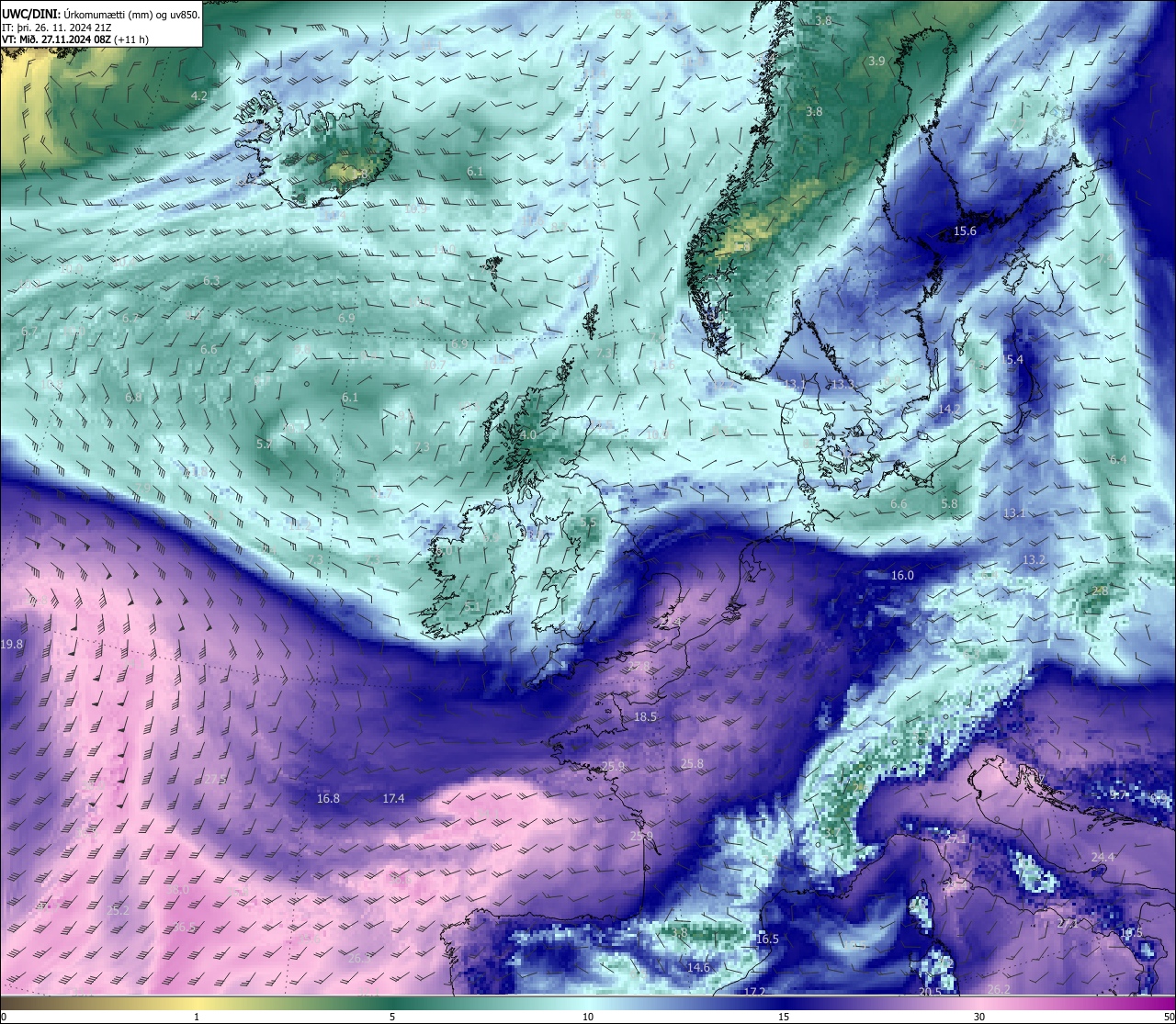Click the 18.5 value on the map
Viewport: 1176px width, 1024px height.
pyautogui.click(x=645, y=716)
